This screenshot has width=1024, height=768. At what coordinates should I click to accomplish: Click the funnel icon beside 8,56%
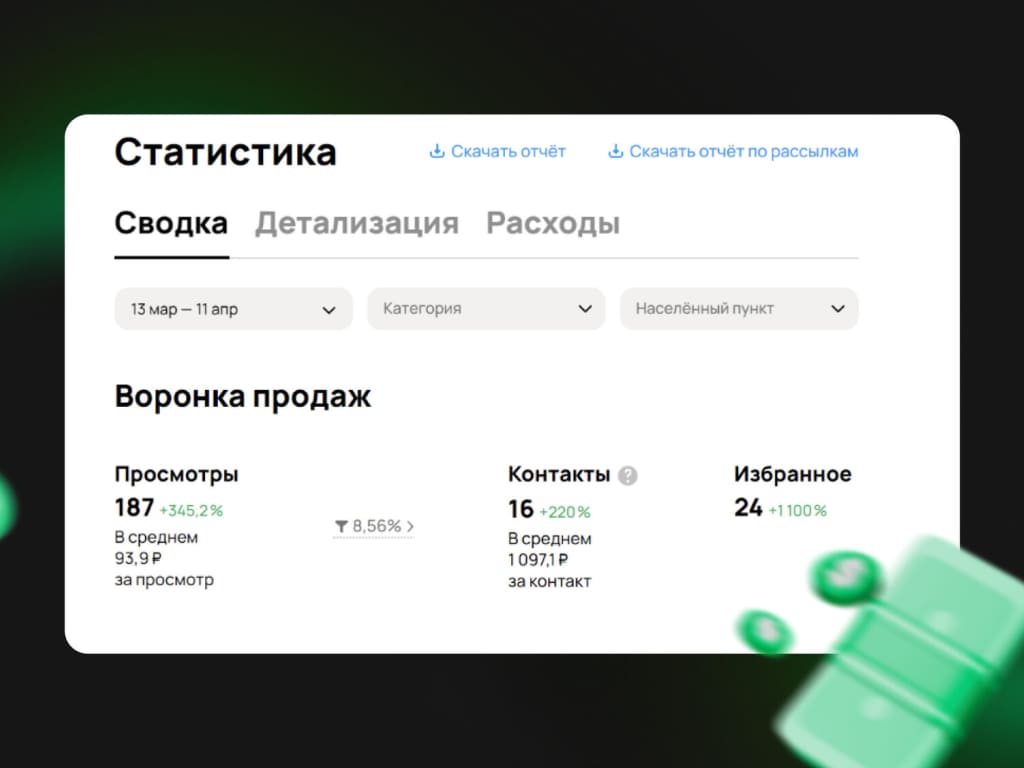341,526
